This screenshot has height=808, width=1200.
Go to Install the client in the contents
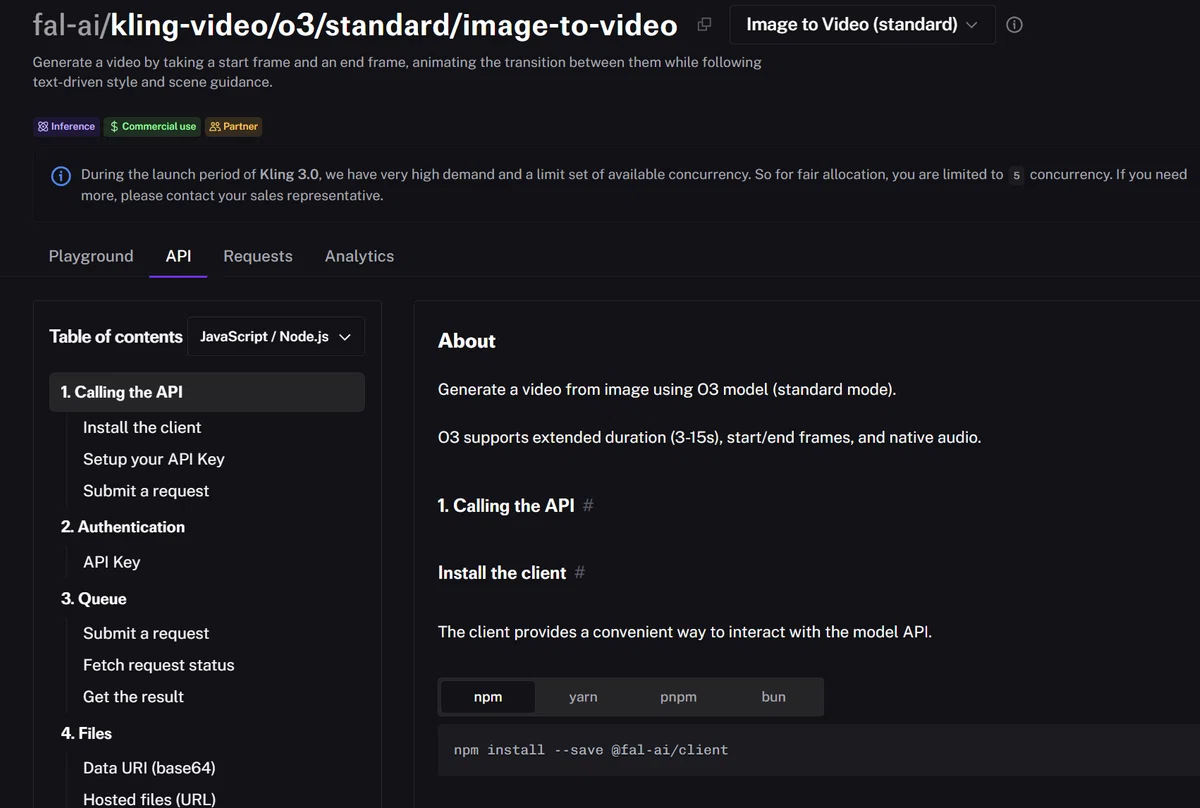pyautogui.click(x=142, y=427)
